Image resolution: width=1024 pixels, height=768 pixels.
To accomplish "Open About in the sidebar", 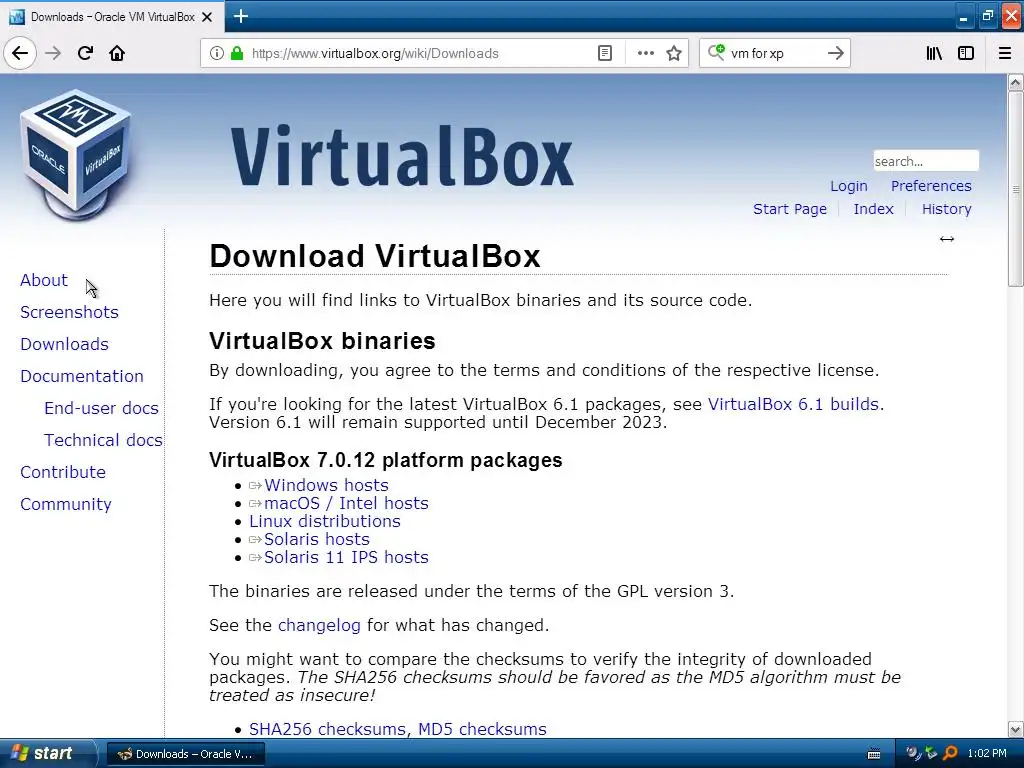I will point(44,280).
